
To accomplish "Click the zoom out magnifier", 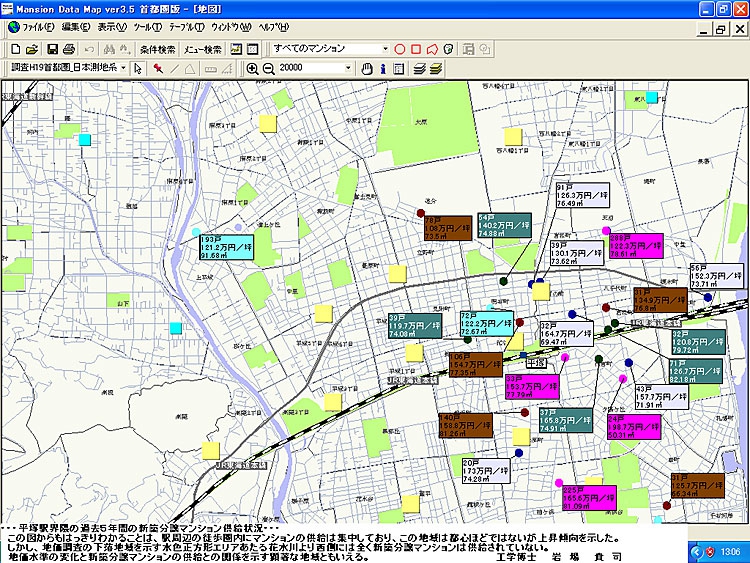I will pos(268,68).
